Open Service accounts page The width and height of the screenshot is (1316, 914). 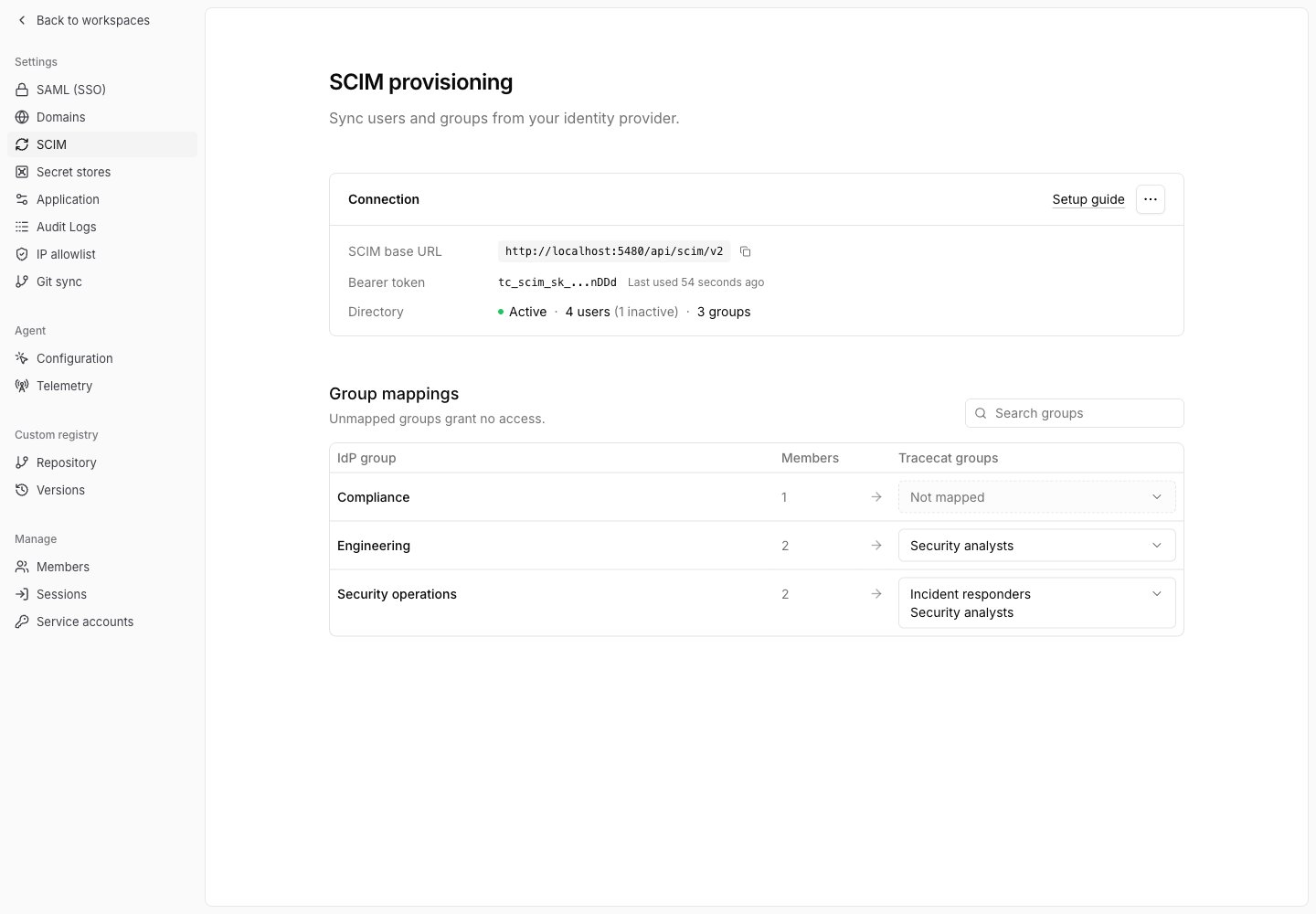pyautogui.click(x=102, y=622)
